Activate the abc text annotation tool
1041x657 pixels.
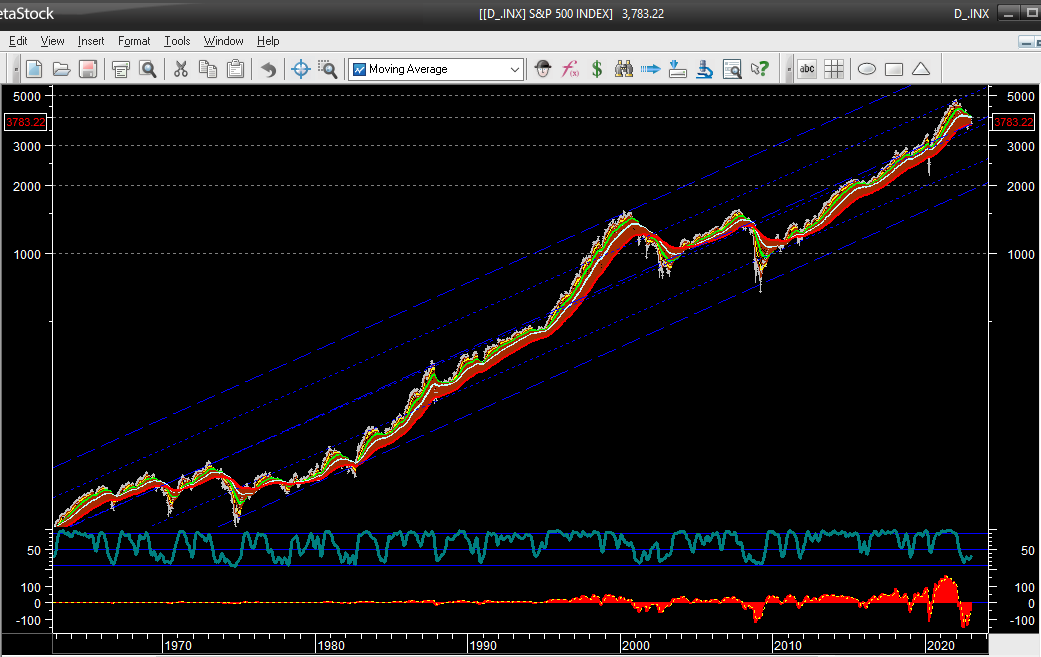[807, 69]
